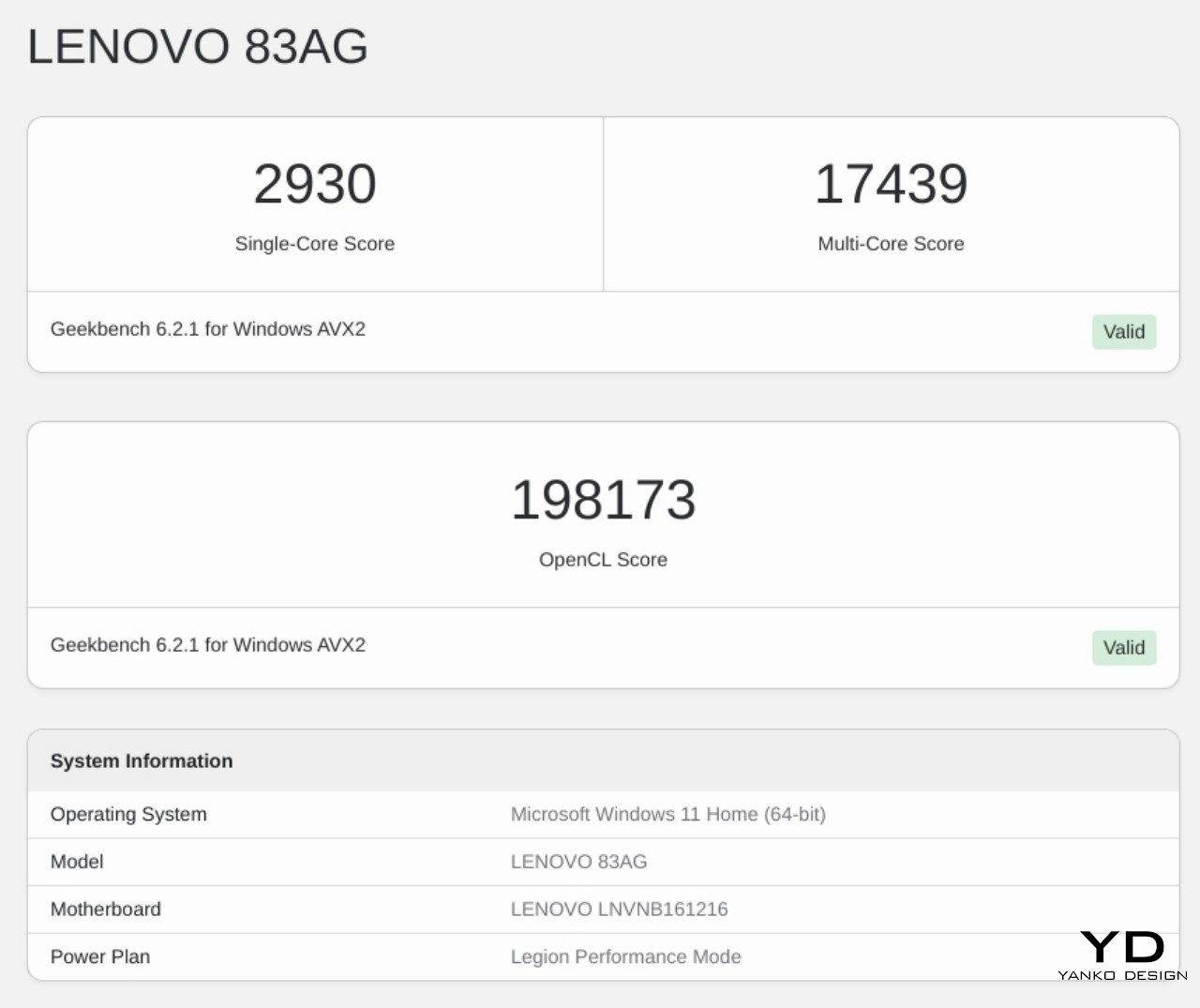The image size is (1200, 1008).
Task: Click the LENOVO 83AG page title
Action: 198,46
